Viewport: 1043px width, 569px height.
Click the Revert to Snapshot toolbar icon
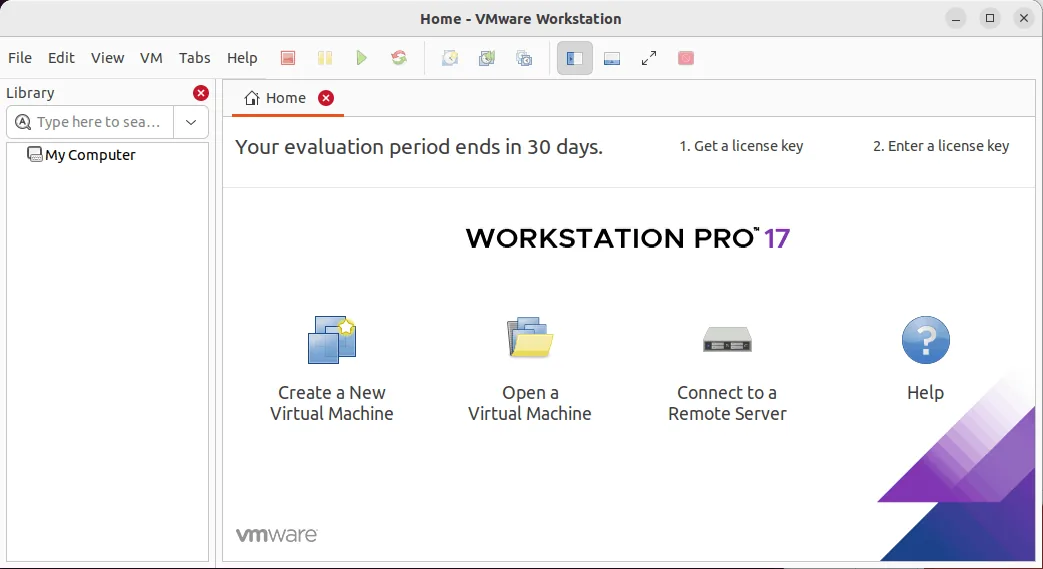(487, 59)
